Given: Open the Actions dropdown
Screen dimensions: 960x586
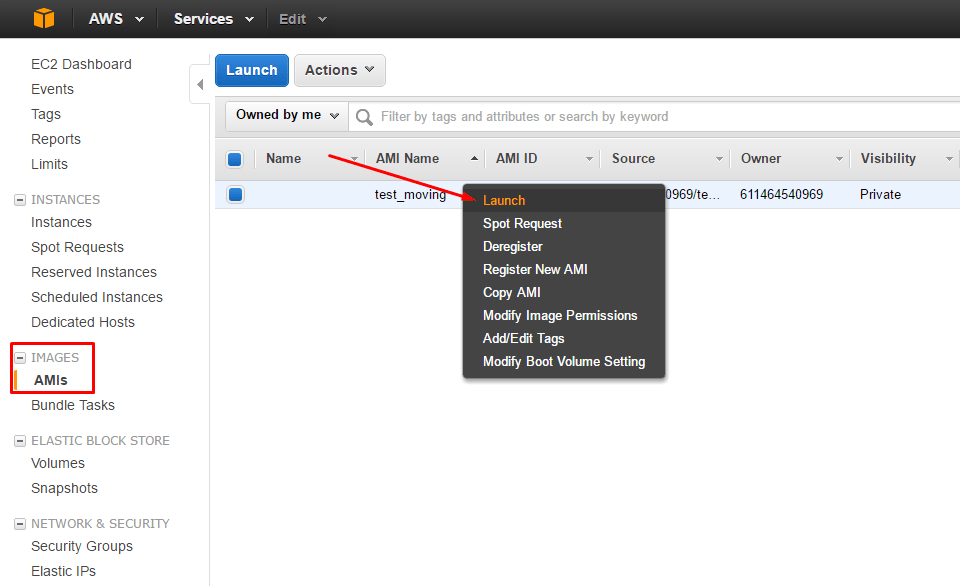Looking at the screenshot, I should point(339,70).
